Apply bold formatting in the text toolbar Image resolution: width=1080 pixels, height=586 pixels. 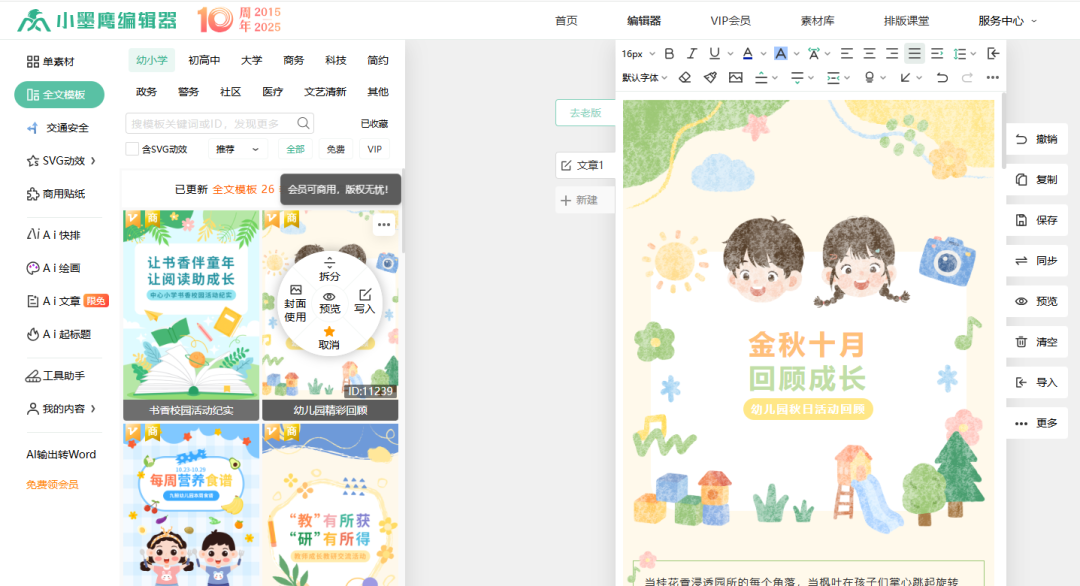(x=668, y=54)
